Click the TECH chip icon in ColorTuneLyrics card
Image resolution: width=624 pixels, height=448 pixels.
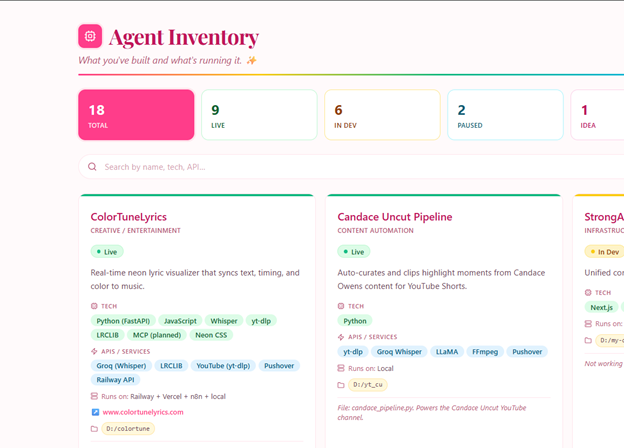pos(94,306)
